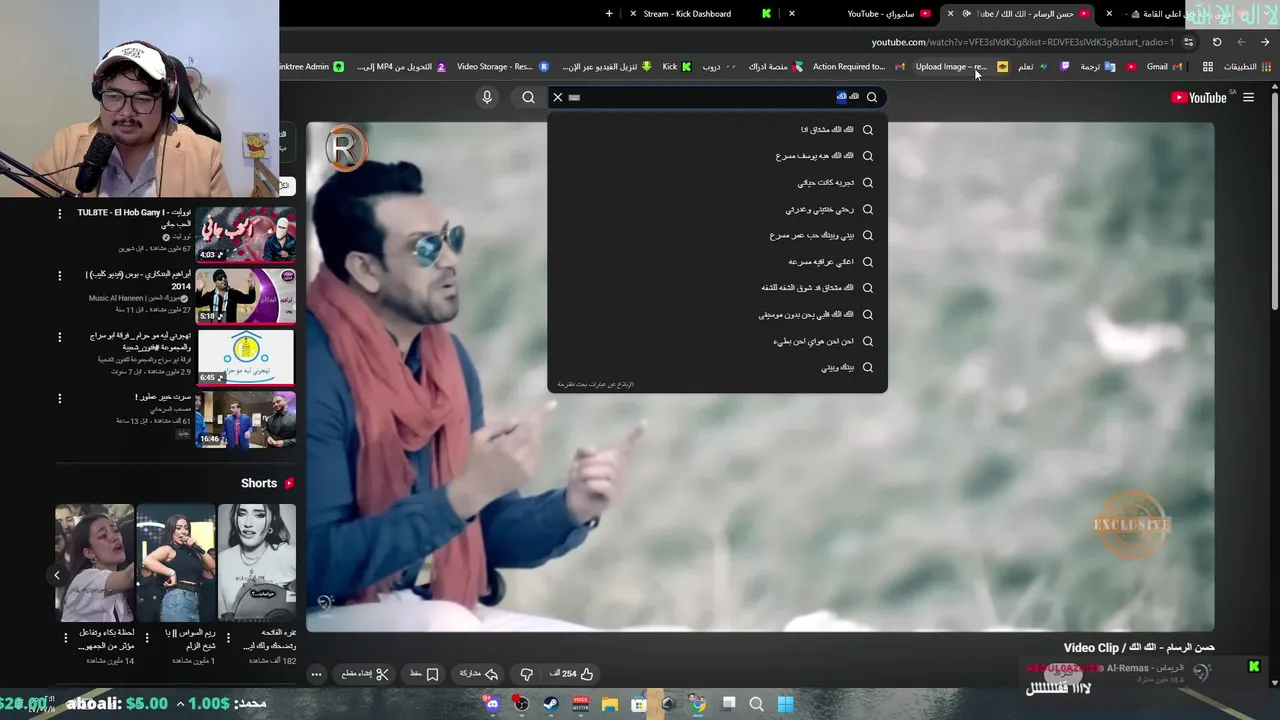Open Windows Start menu in taskbar
The width and height of the screenshot is (1280, 720).
[x=786, y=704]
